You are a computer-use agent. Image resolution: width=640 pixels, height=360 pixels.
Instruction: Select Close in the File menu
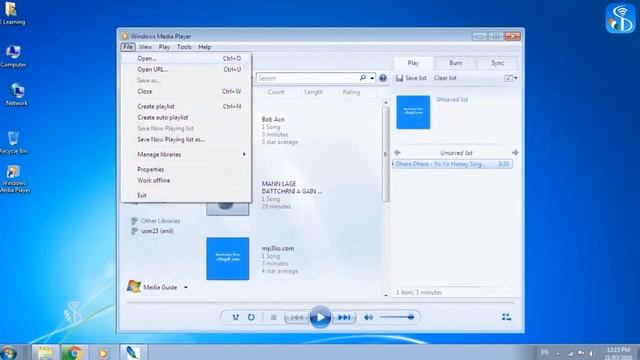[187, 91]
